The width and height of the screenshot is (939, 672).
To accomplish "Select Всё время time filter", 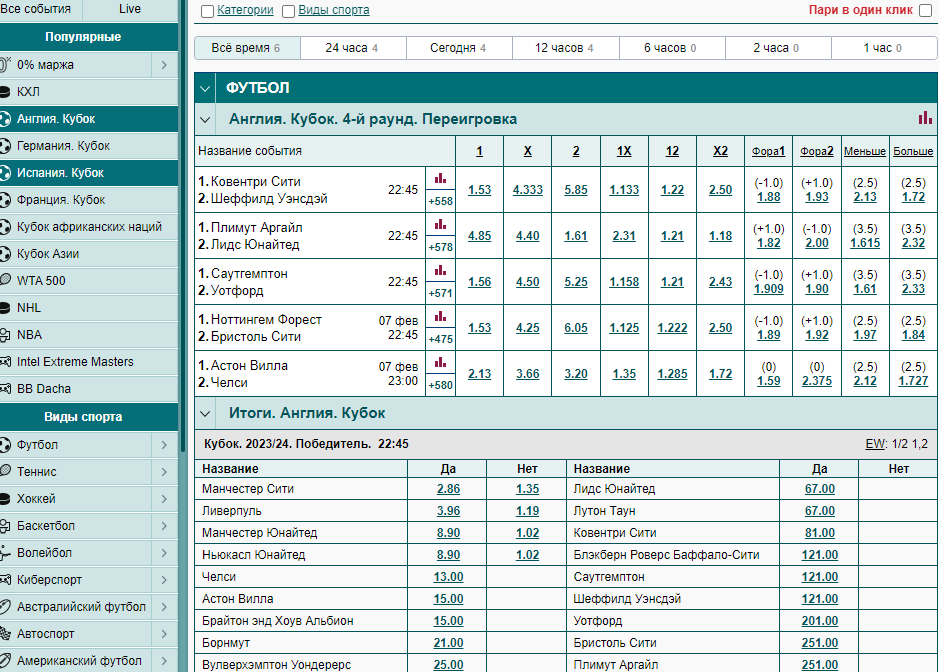I will [x=247, y=48].
